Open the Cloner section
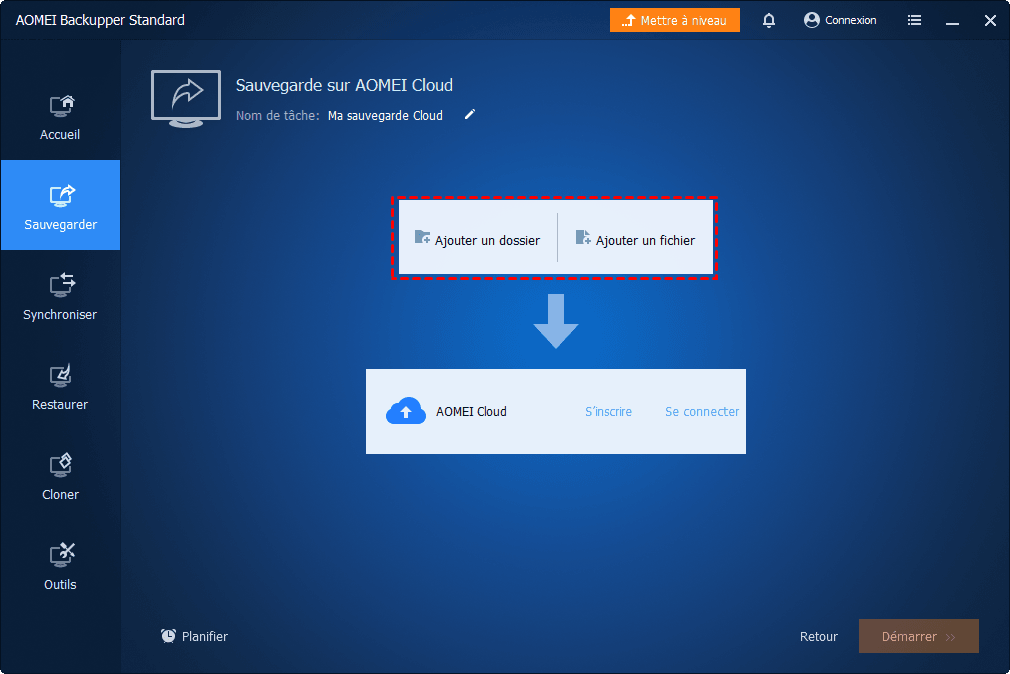Image resolution: width=1010 pixels, height=674 pixels. point(61,476)
